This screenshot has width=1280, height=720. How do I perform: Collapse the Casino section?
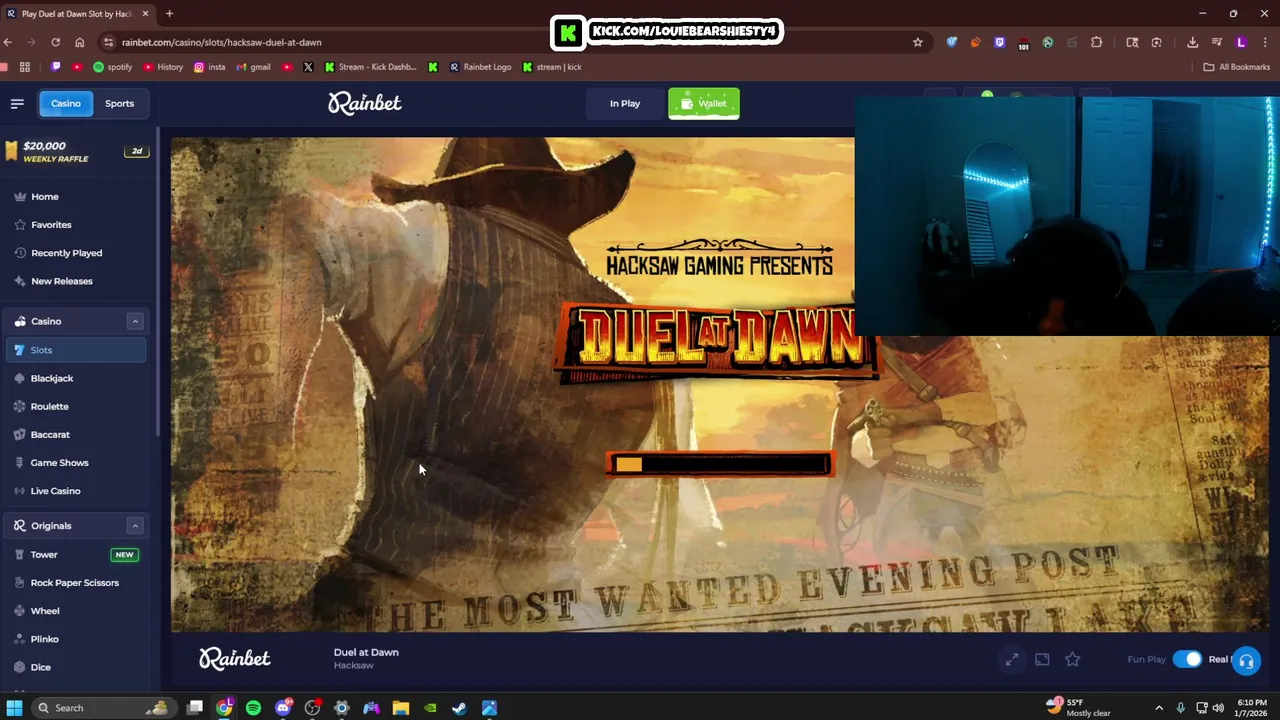click(x=135, y=321)
